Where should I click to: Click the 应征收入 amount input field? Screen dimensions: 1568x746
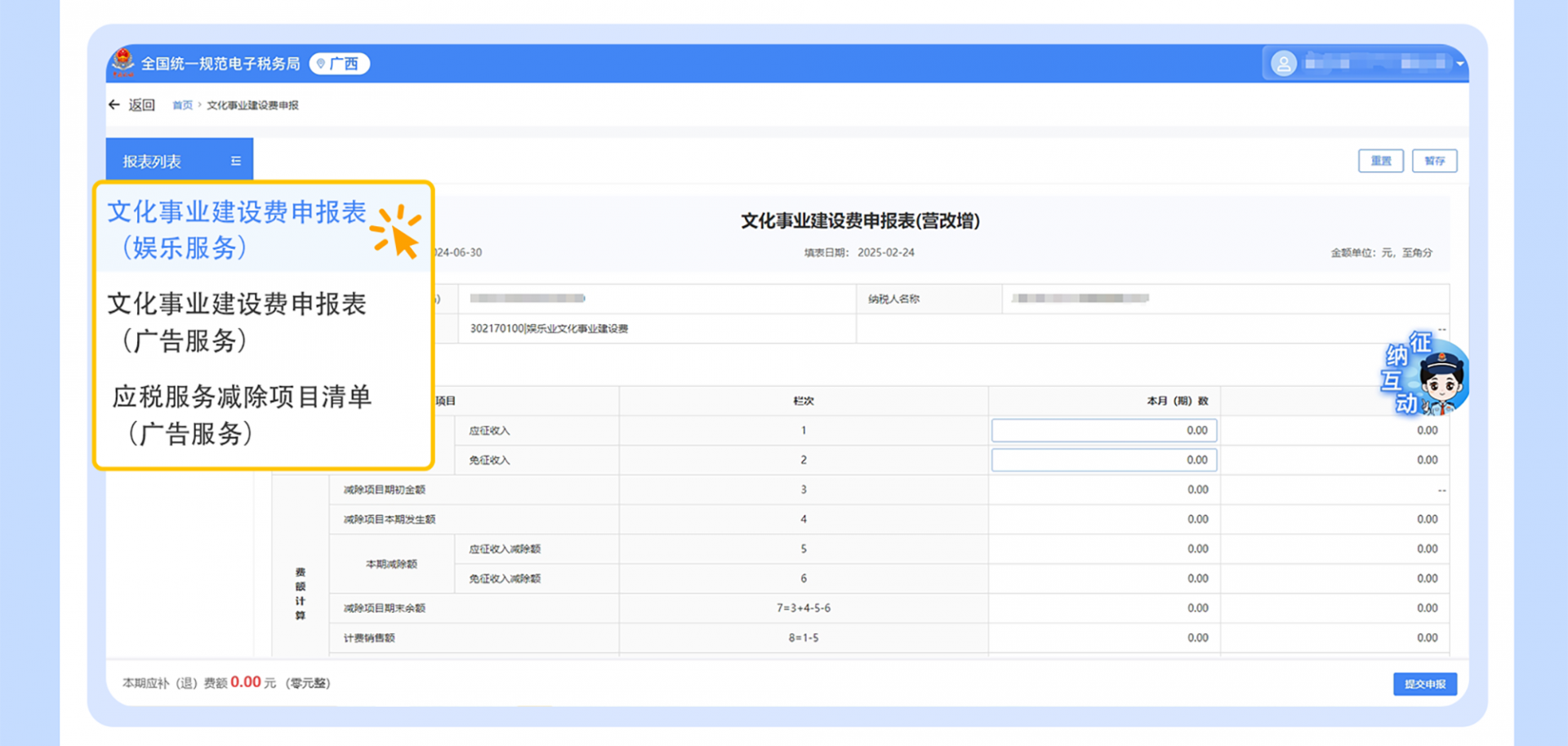coord(1103,430)
